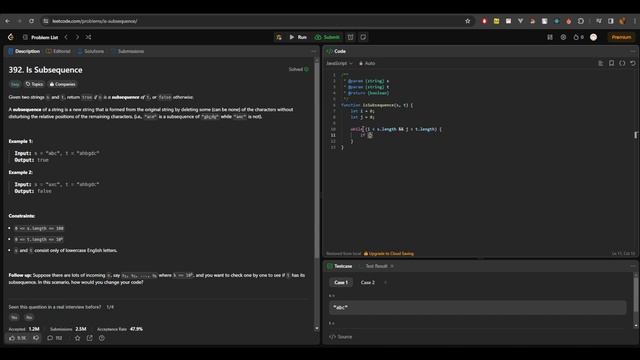640x360 pixels.
Task: Open the user avatar menu
Action: coord(593,37)
